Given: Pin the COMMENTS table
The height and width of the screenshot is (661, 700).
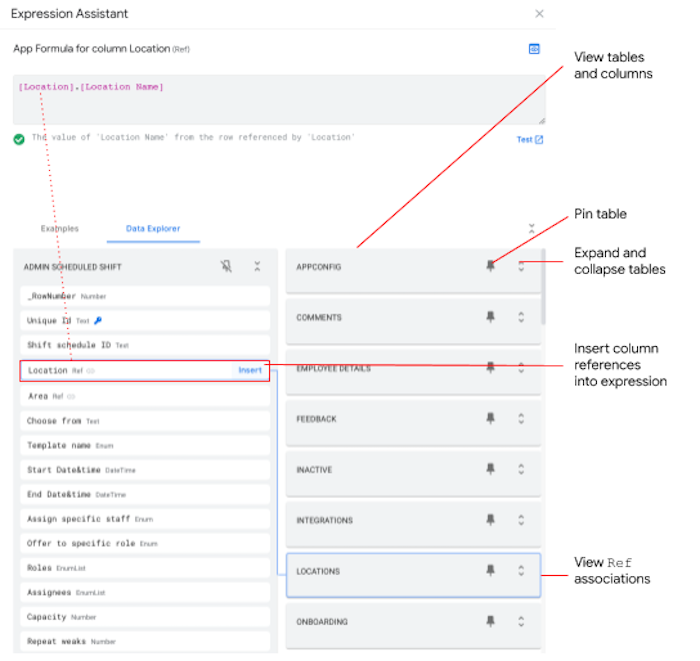Looking at the screenshot, I should click(490, 317).
